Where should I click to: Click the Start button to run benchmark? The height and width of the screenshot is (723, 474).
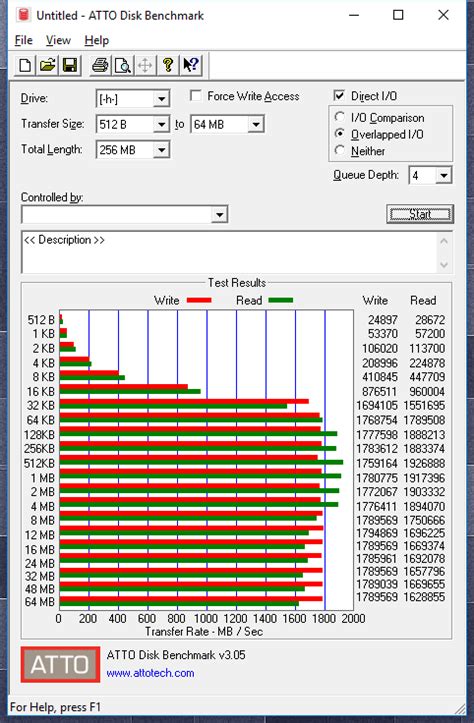point(420,214)
